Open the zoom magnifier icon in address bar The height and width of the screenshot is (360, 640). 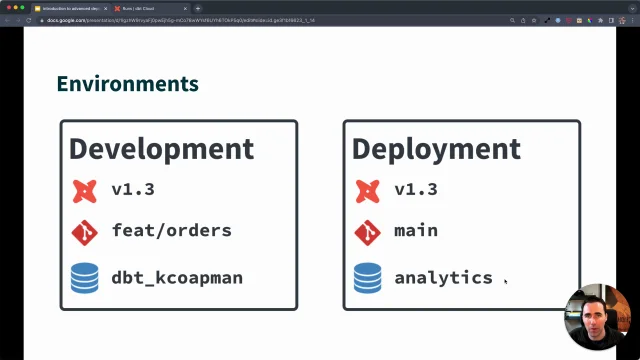[512, 20]
